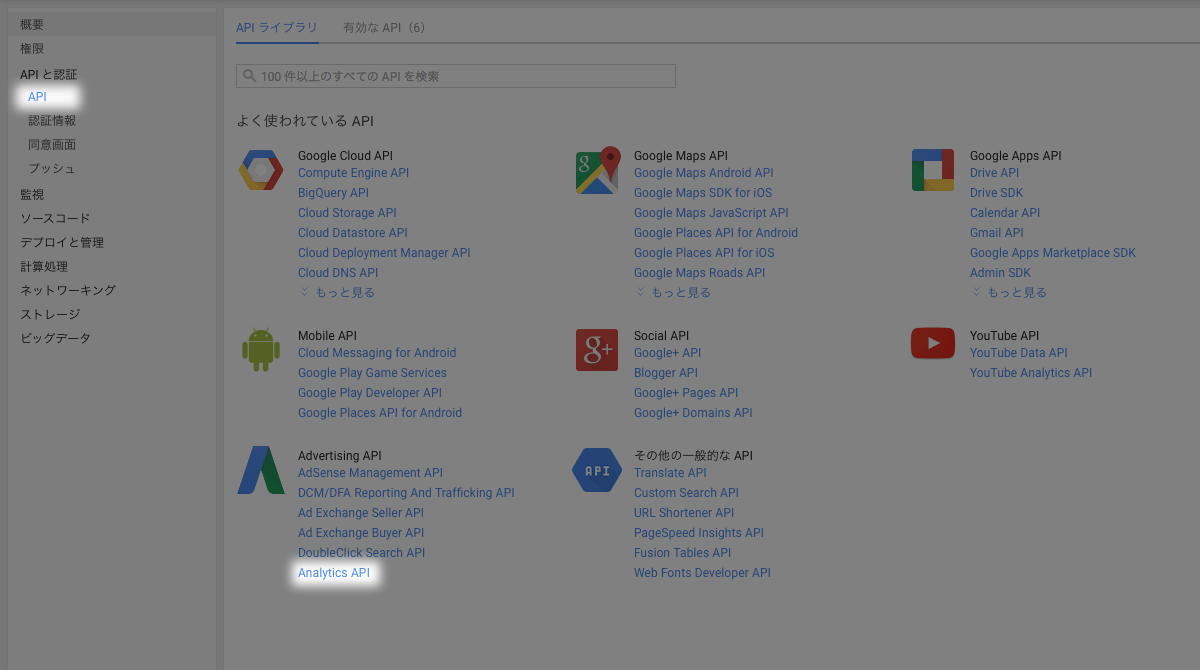Open the Google Maps SDK for iOS link
This screenshot has width=1200, height=670.
703,193
